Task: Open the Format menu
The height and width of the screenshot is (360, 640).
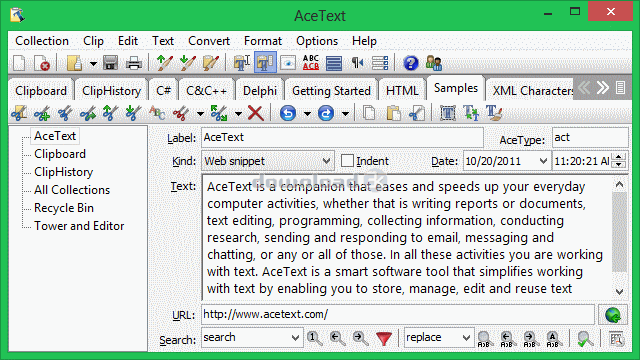Action: [x=263, y=41]
